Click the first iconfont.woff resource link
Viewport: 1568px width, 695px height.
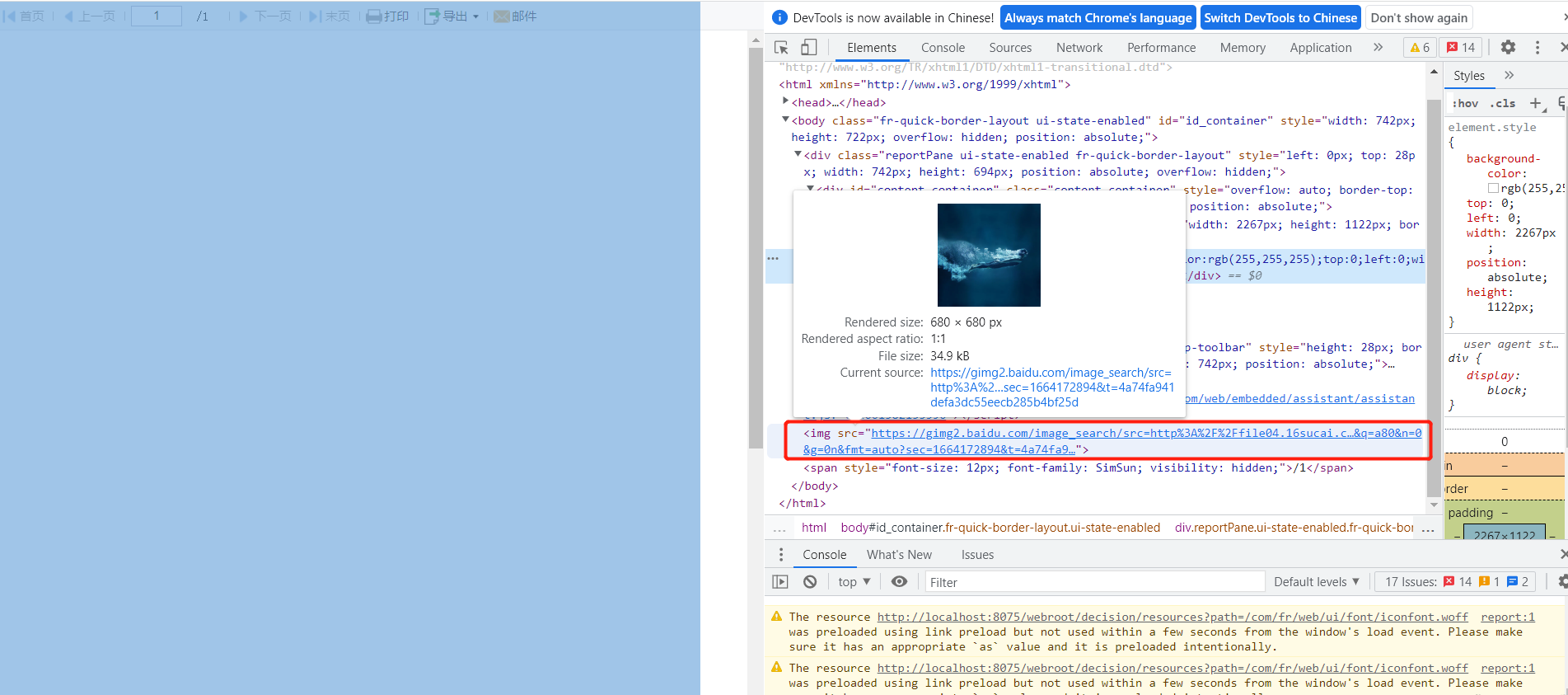pos(1172,617)
